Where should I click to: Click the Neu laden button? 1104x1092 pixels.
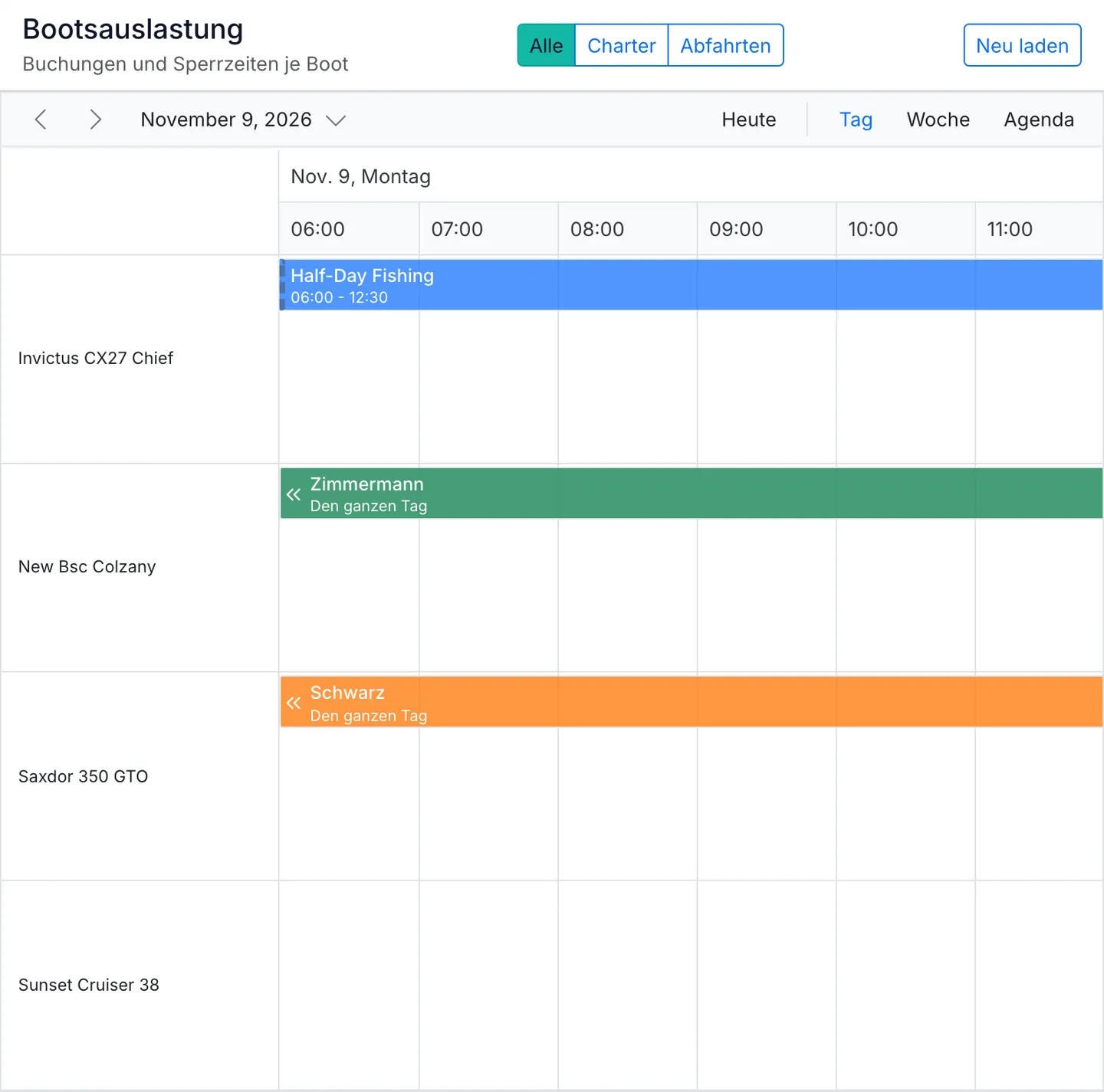coord(1022,45)
